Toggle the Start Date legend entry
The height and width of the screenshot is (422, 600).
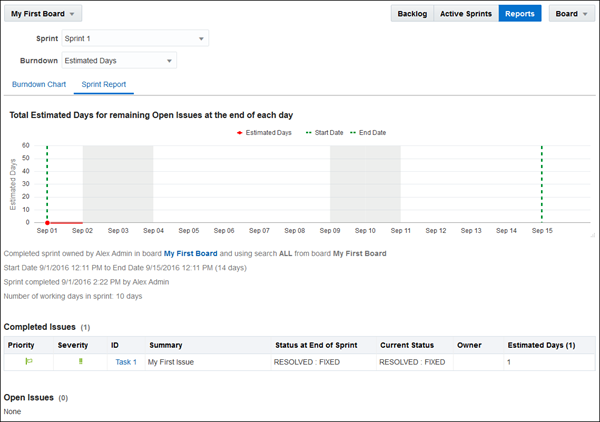coord(327,132)
